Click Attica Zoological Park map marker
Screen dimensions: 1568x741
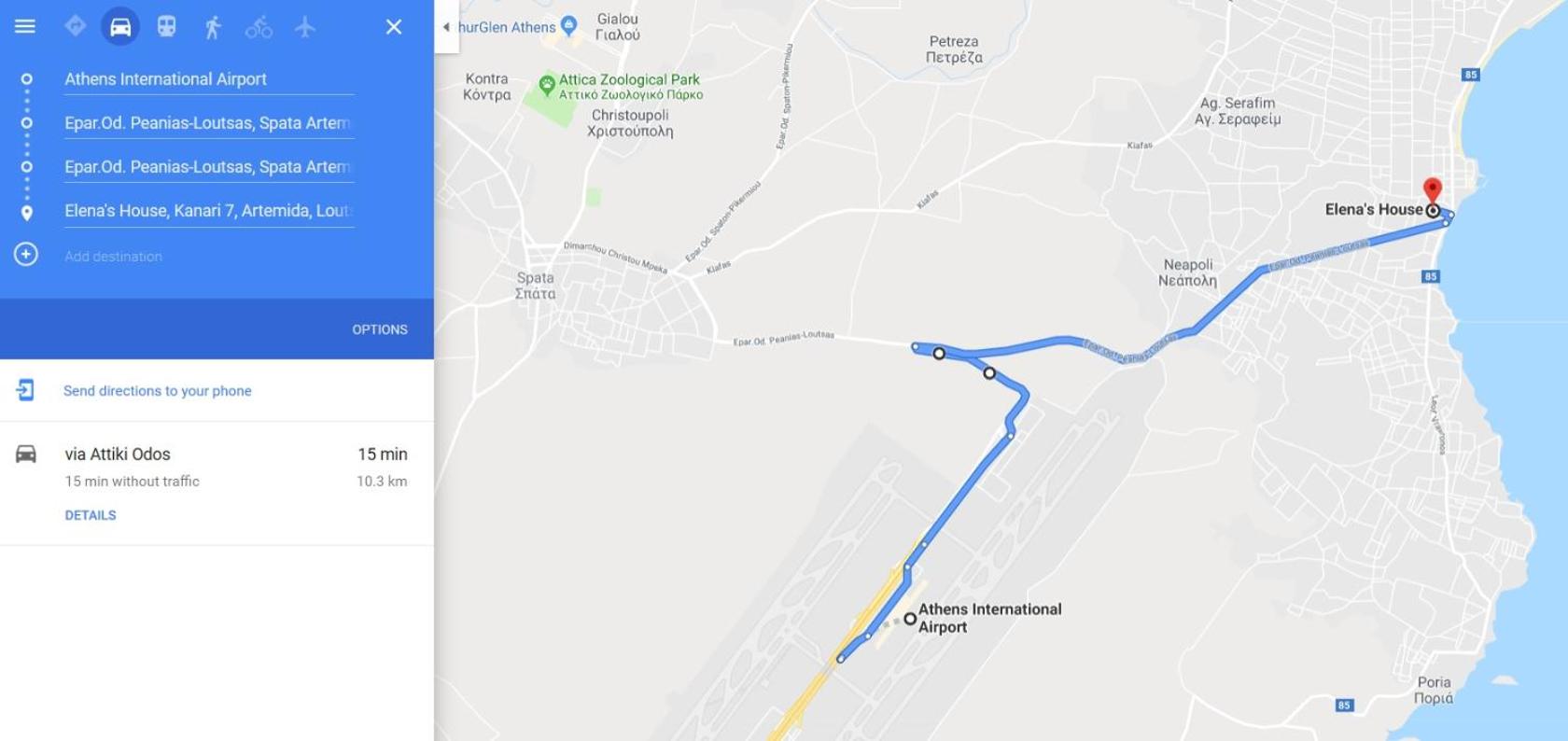point(548,86)
